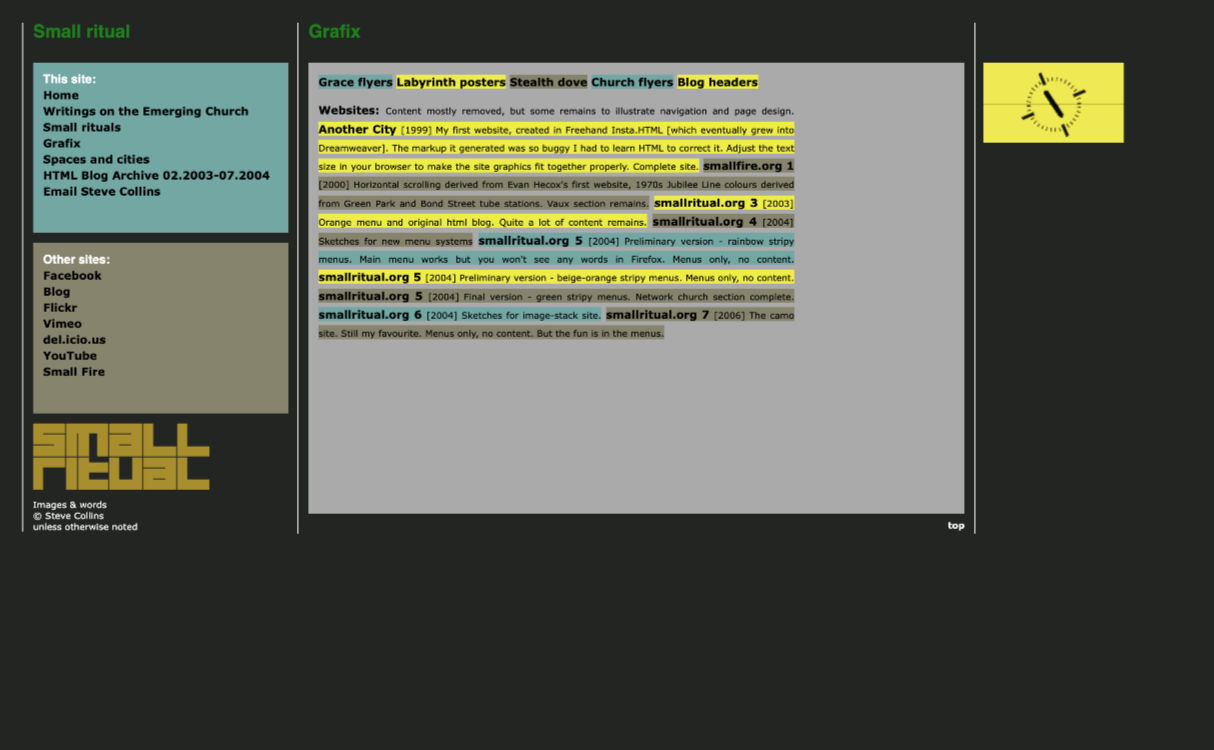Visit the YouTube link
This screenshot has width=1214, height=750.
[x=70, y=356]
